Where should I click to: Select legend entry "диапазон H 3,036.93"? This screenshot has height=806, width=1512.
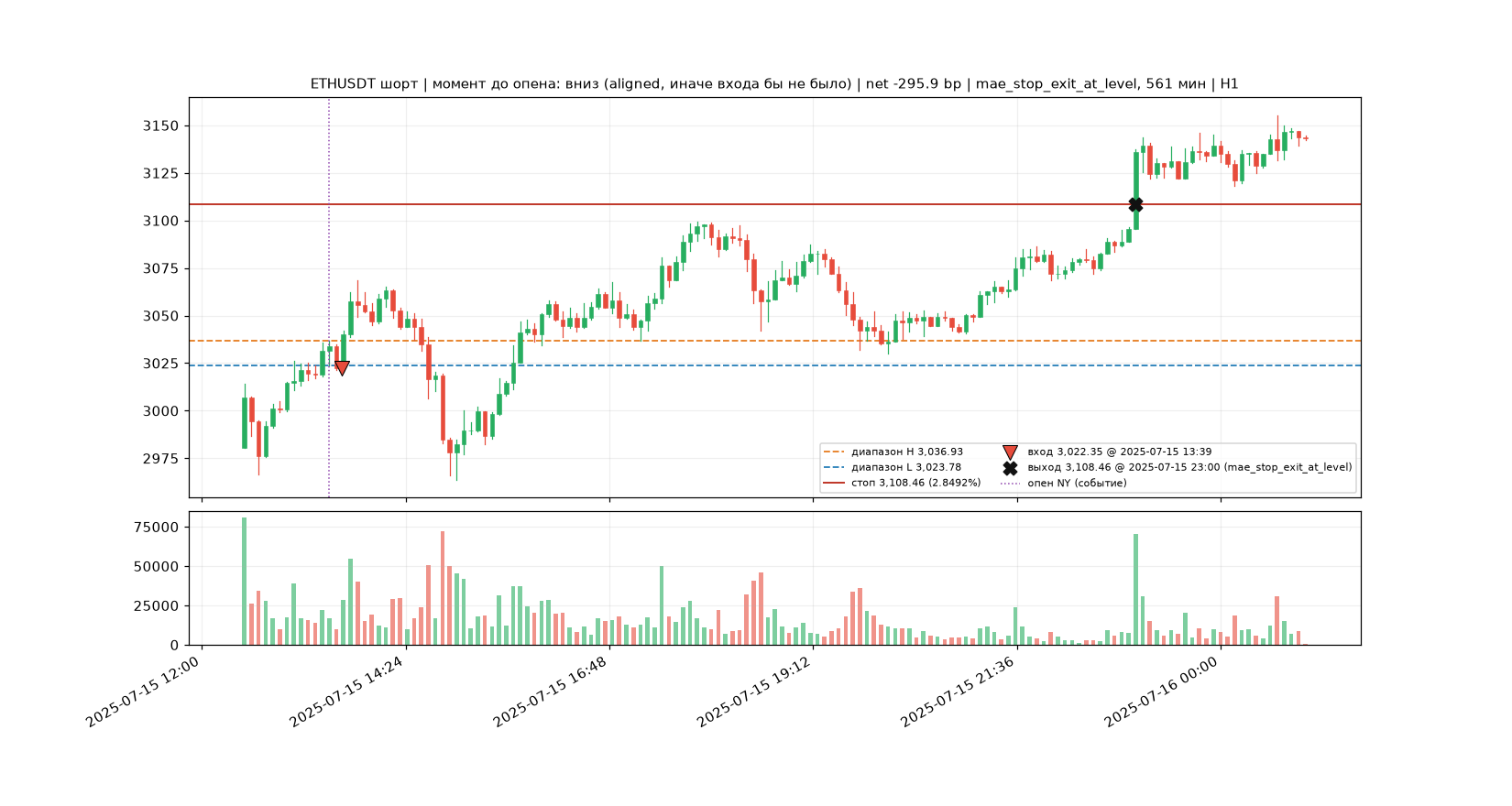pyautogui.click(x=907, y=452)
